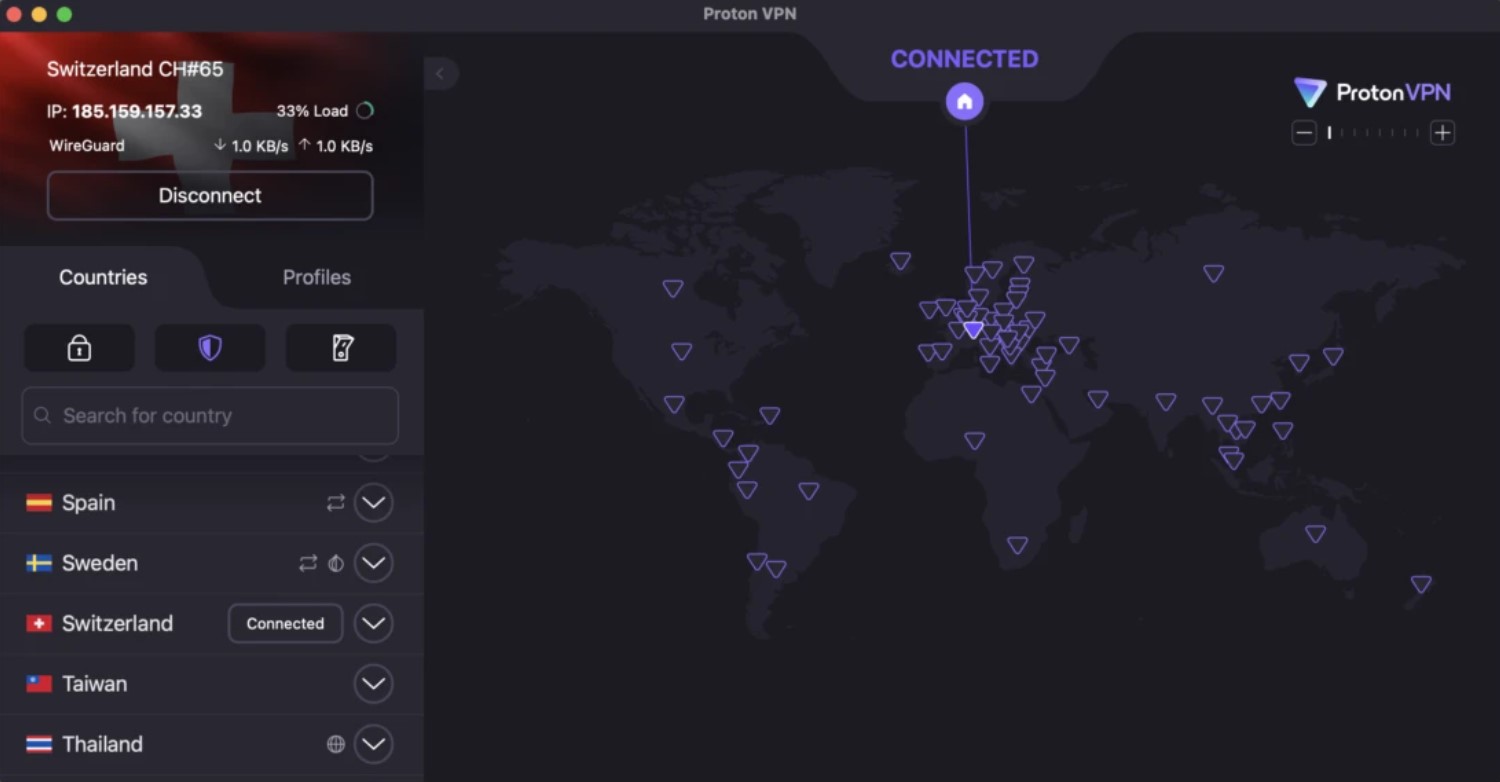This screenshot has height=782, width=1500.
Task: Click the Tor onion icon for Sweden
Action: (x=336, y=563)
